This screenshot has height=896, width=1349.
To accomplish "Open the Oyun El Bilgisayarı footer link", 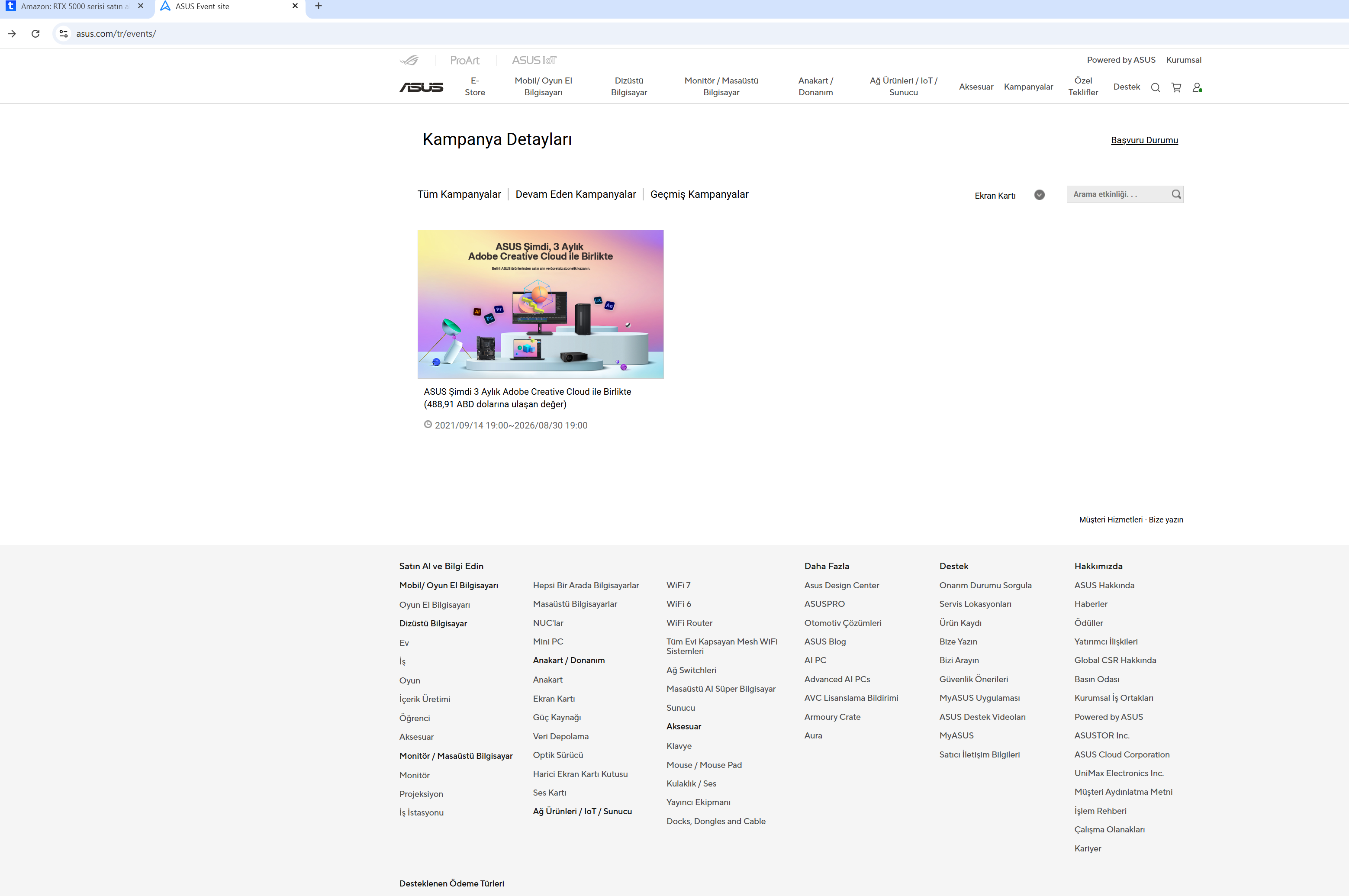I will pos(434,605).
